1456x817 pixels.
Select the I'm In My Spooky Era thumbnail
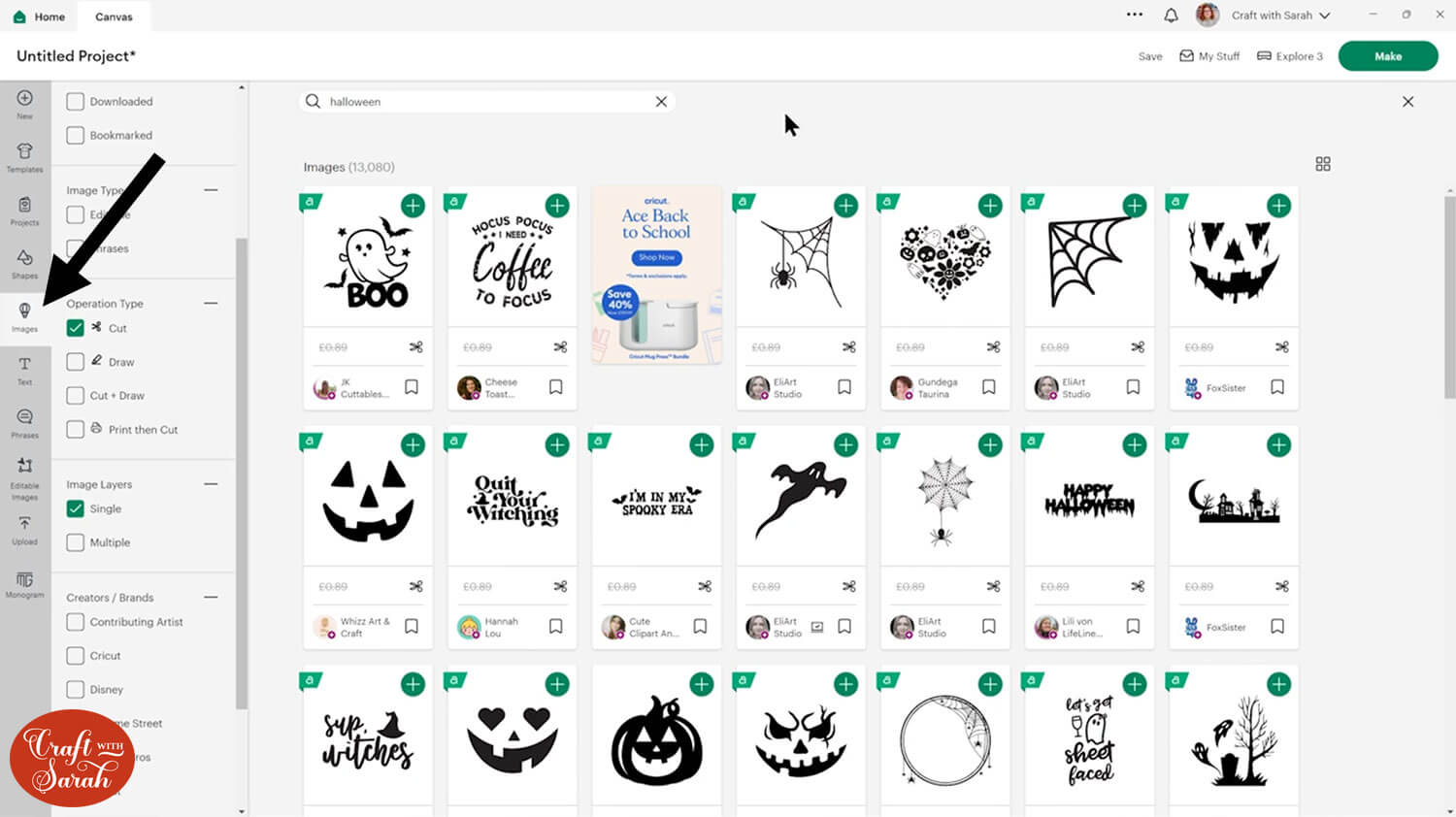pyautogui.click(x=657, y=502)
